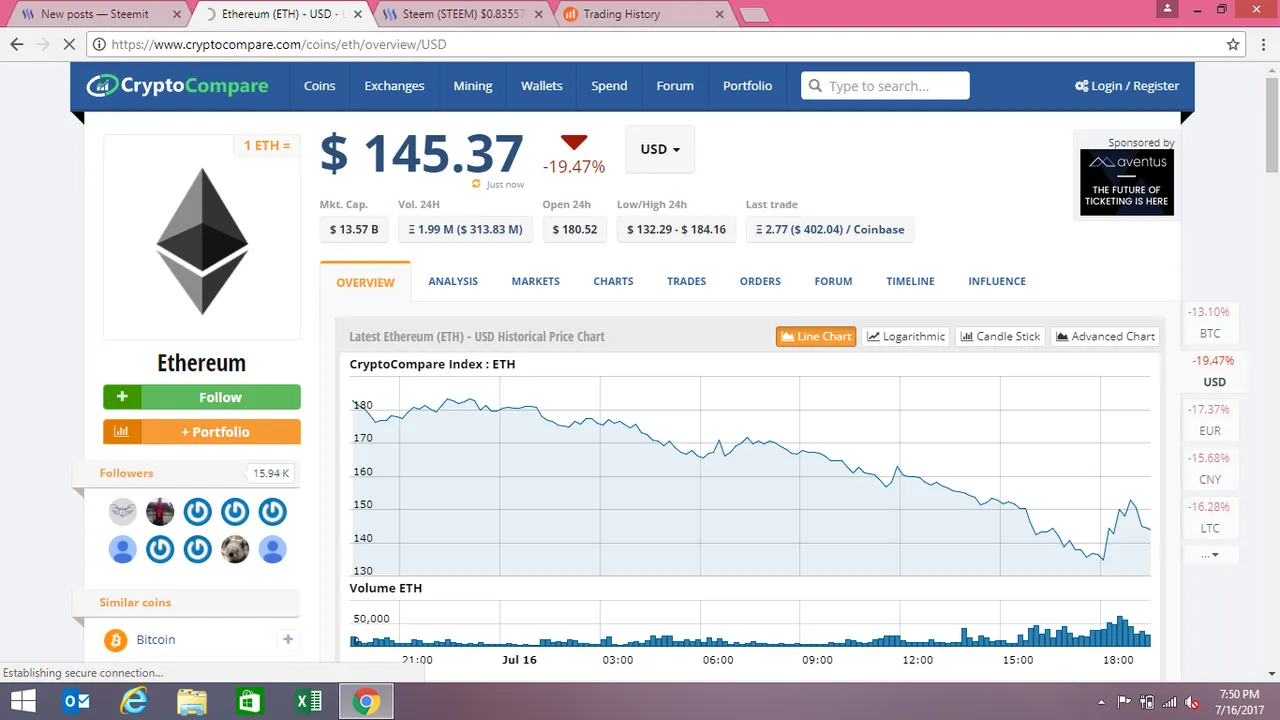Viewport: 1280px width, 720px height.
Task: Click the animal photo follower avatar
Action: tap(235, 549)
